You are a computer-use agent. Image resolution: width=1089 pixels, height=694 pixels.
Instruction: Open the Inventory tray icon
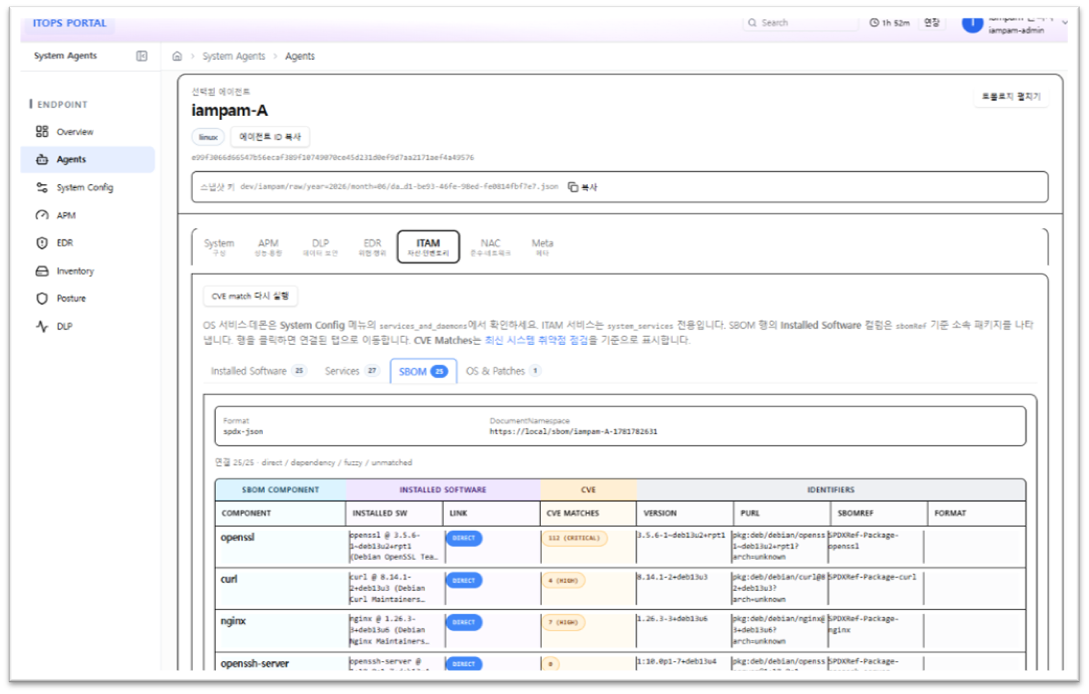42,270
